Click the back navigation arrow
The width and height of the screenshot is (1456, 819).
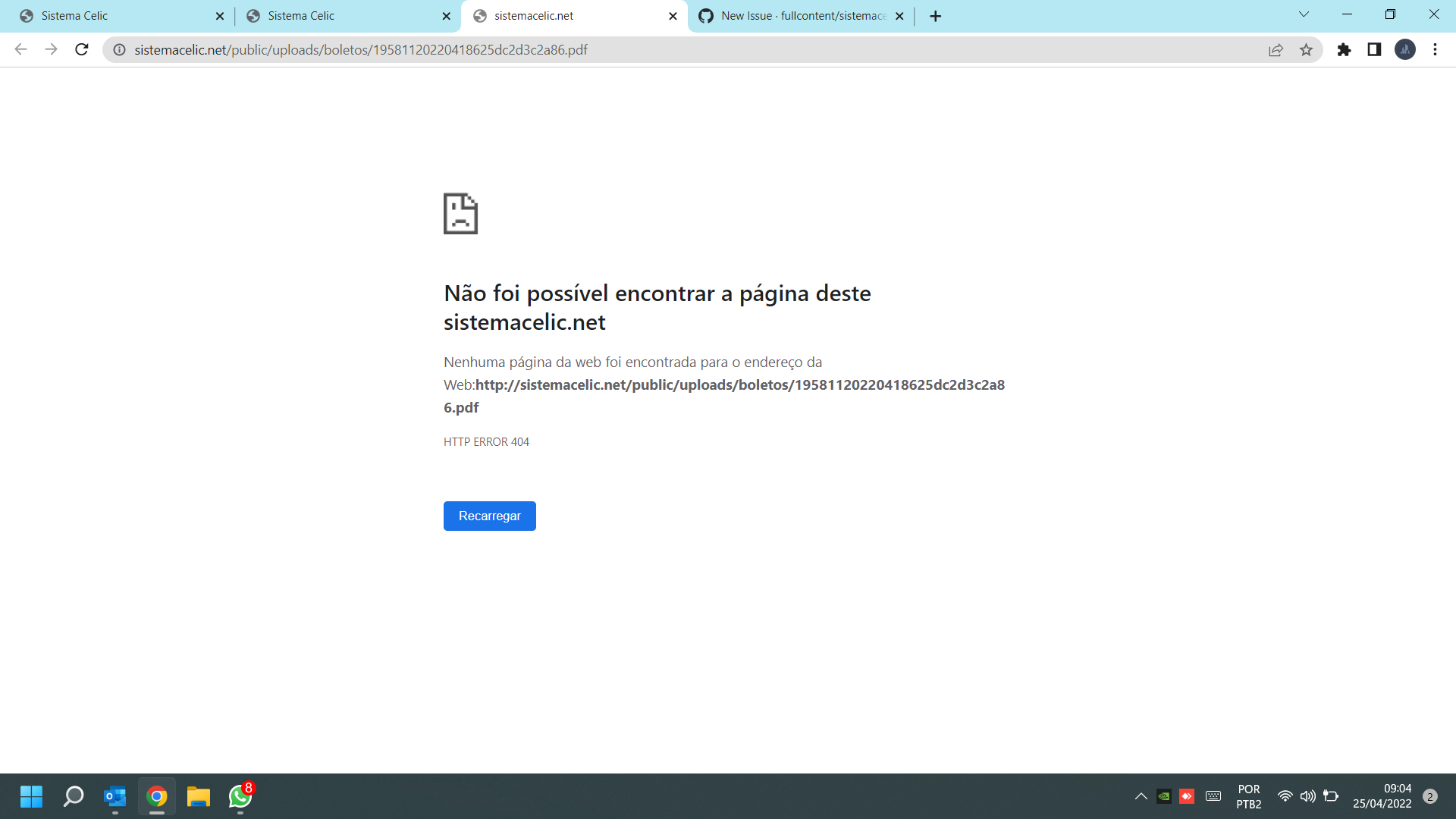(x=20, y=49)
